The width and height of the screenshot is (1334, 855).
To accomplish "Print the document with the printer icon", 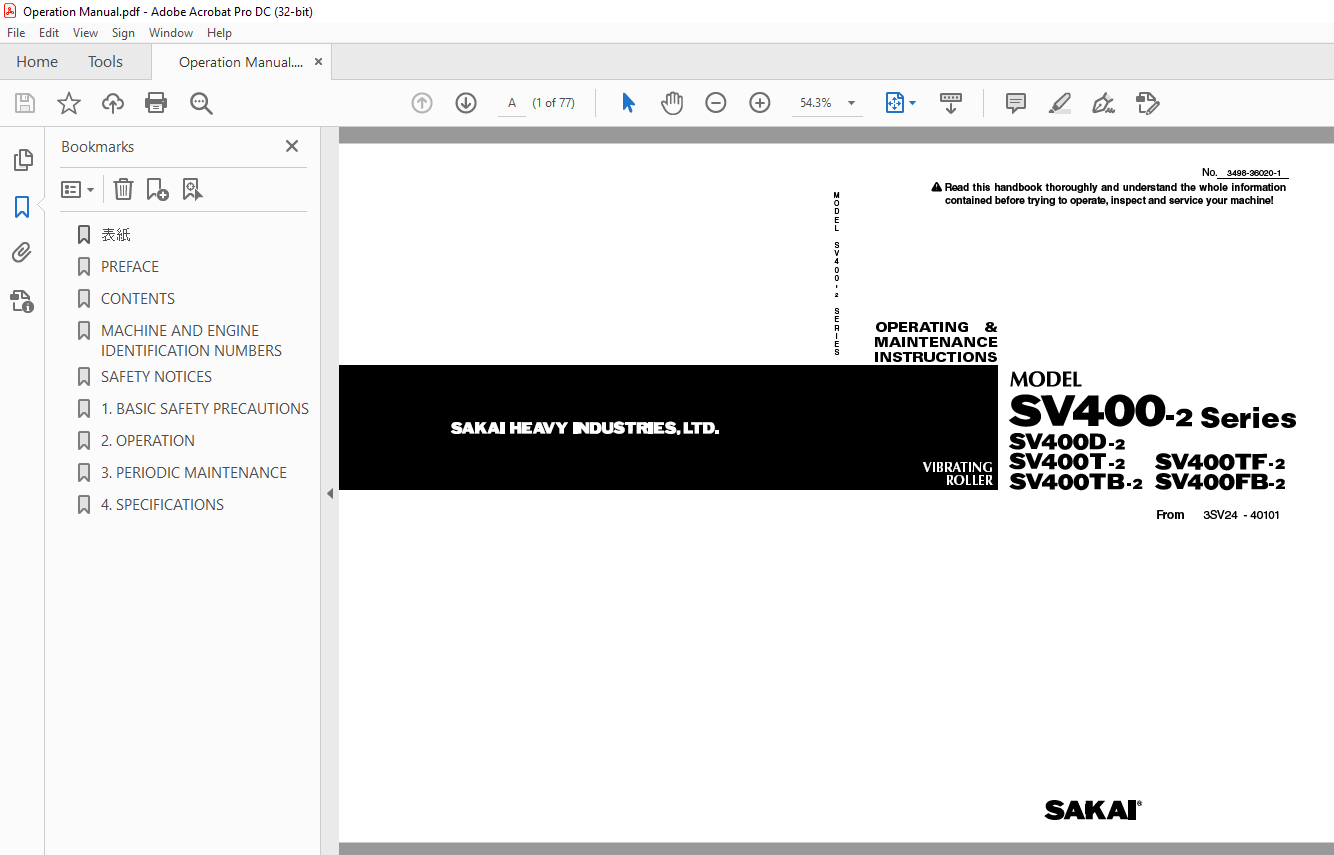I will tap(156, 103).
